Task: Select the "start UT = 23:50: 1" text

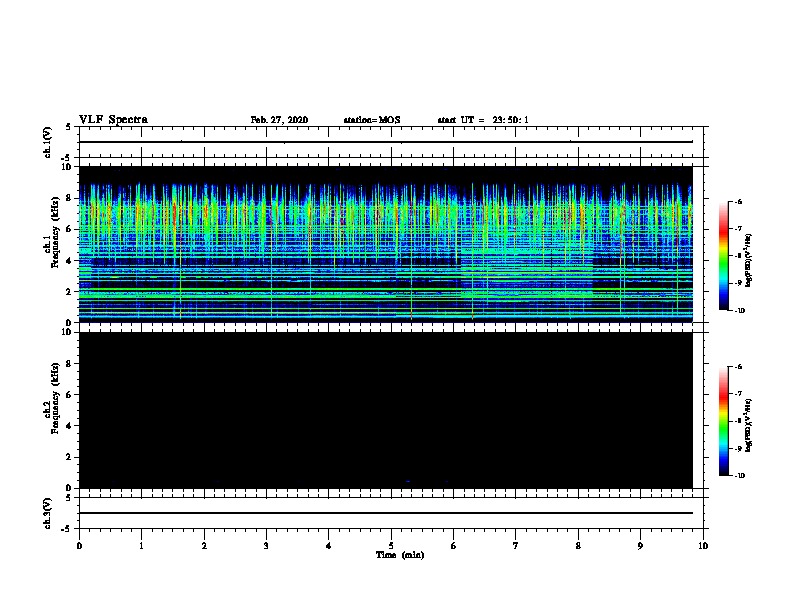Action: (483, 120)
